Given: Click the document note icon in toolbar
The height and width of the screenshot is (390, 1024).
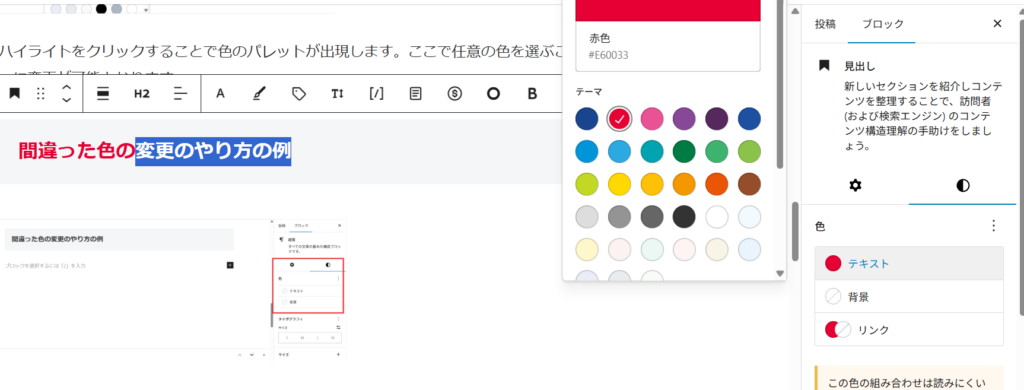Looking at the screenshot, I should (415, 93).
